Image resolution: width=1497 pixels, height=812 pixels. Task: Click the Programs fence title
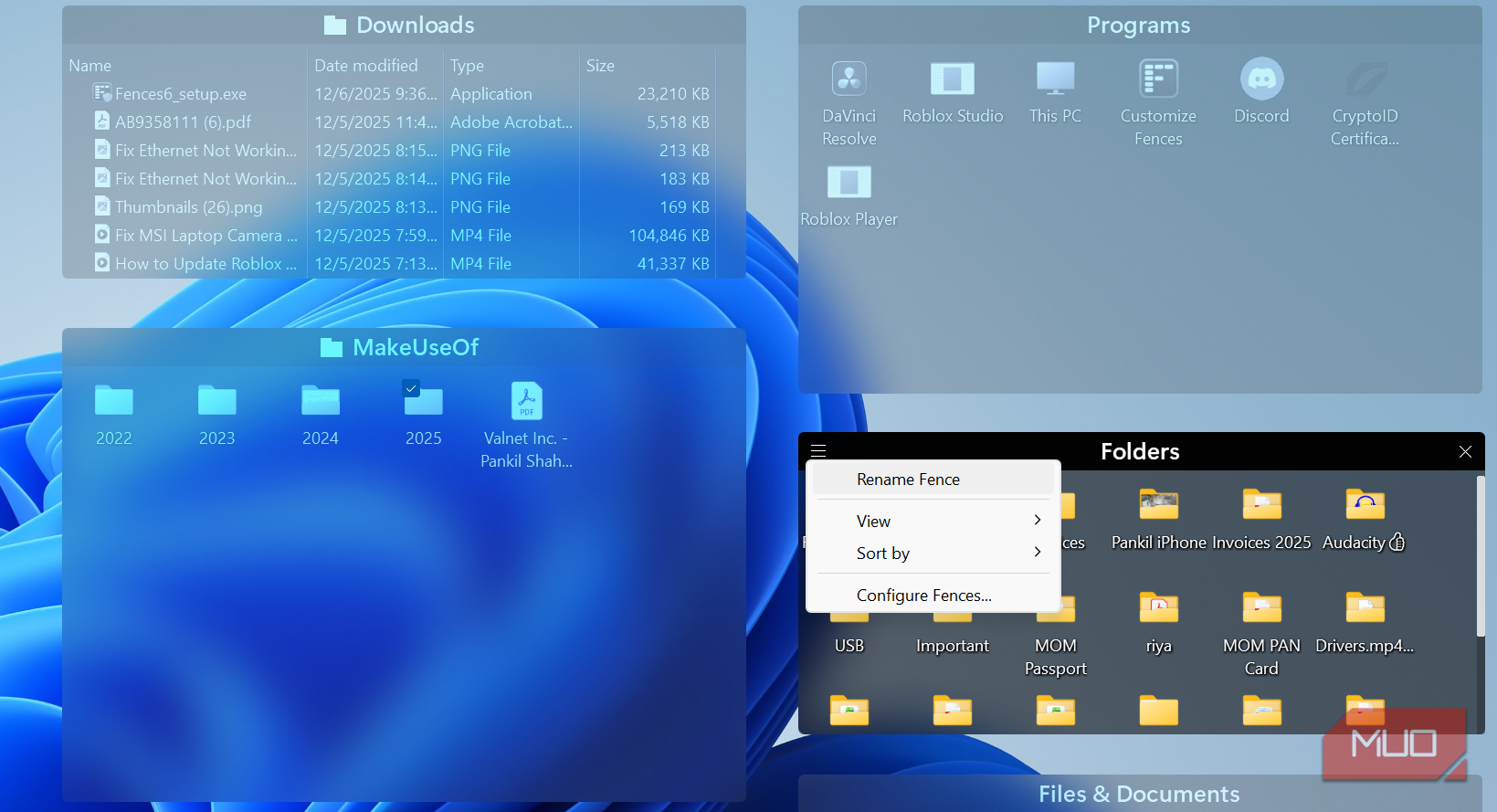[1138, 25]
